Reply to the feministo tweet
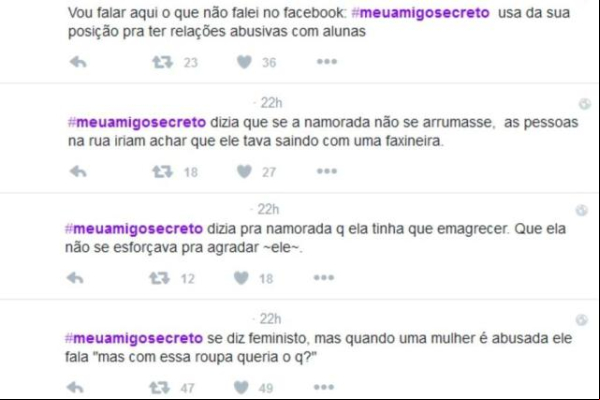 pos(75,387)
